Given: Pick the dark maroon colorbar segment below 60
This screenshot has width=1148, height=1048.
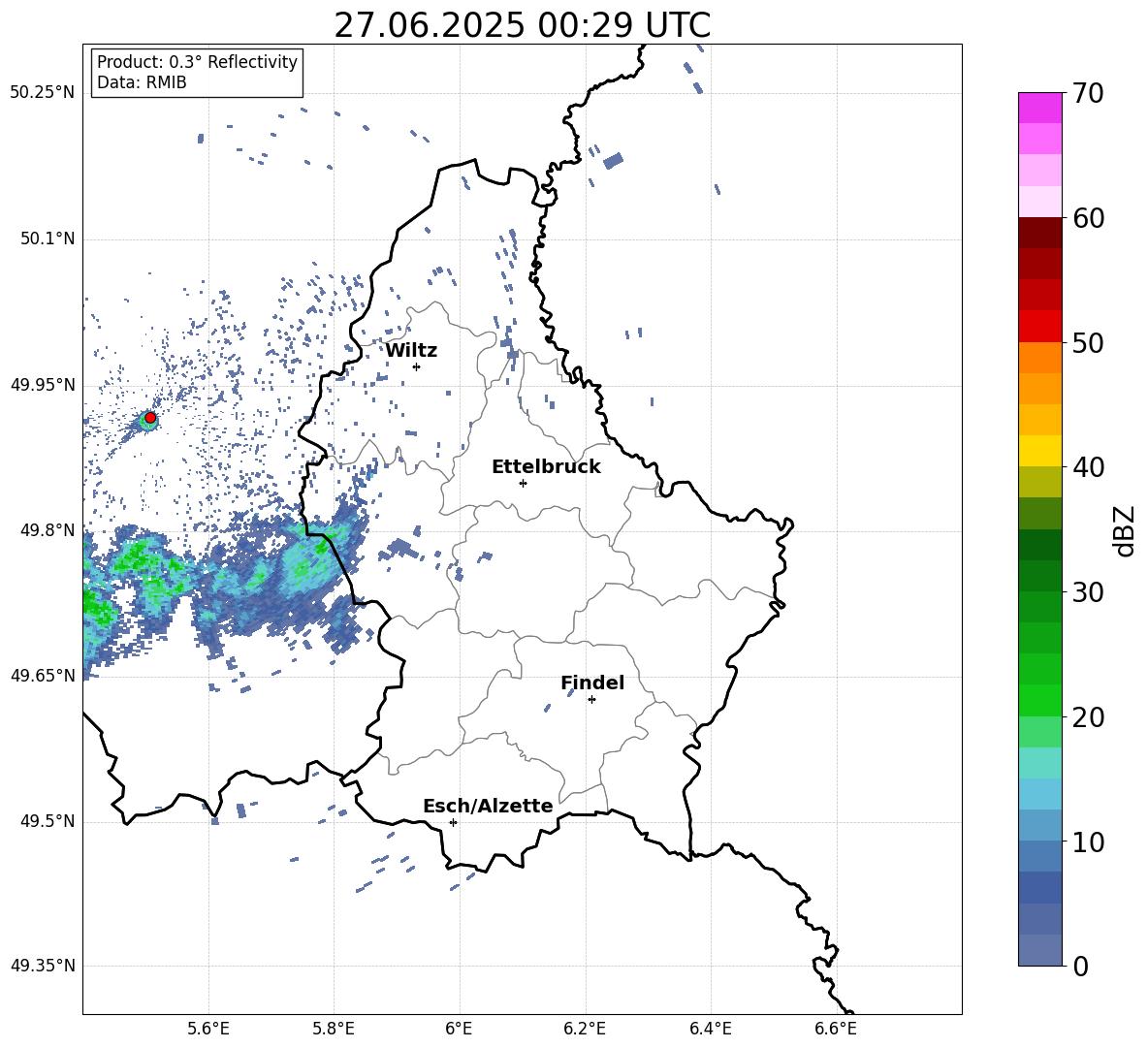Looking at the screenshot, I should point(1040,233).
